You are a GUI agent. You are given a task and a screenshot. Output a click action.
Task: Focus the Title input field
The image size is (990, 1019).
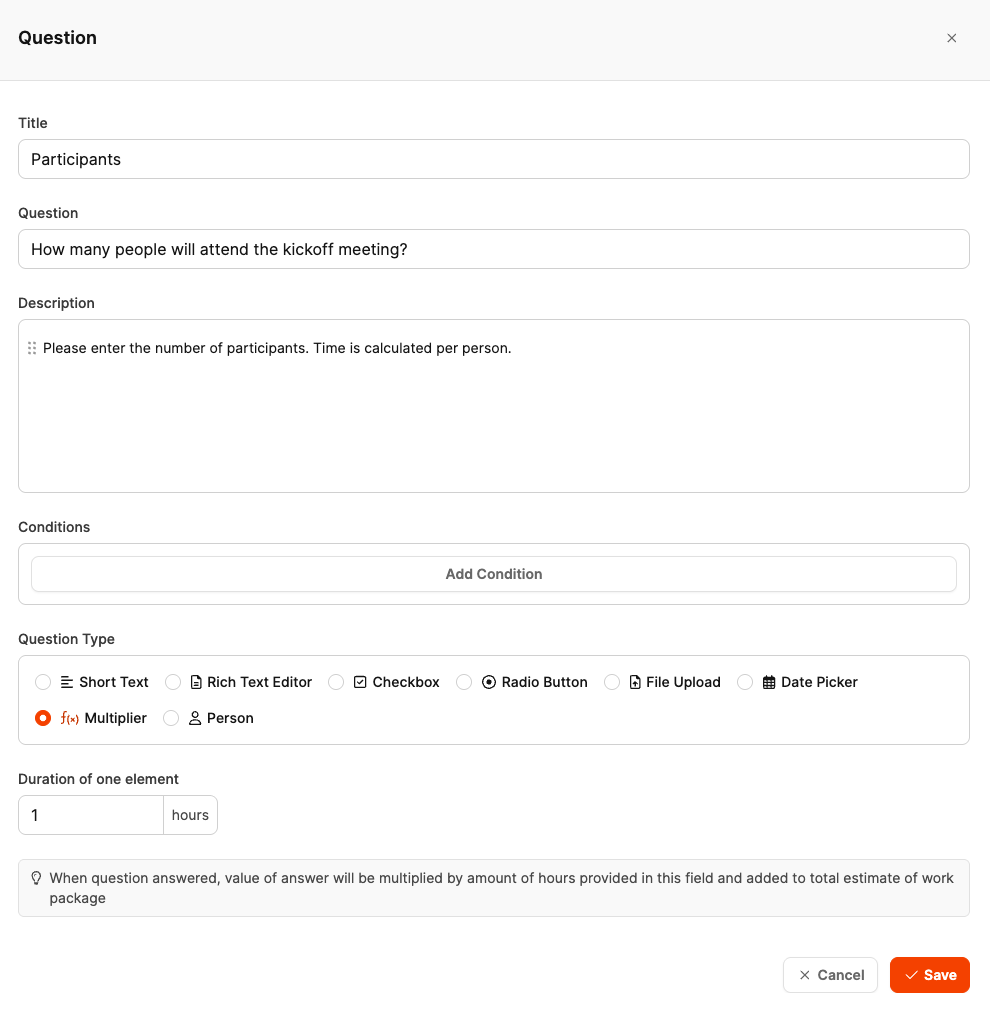[x=494, y=159]
